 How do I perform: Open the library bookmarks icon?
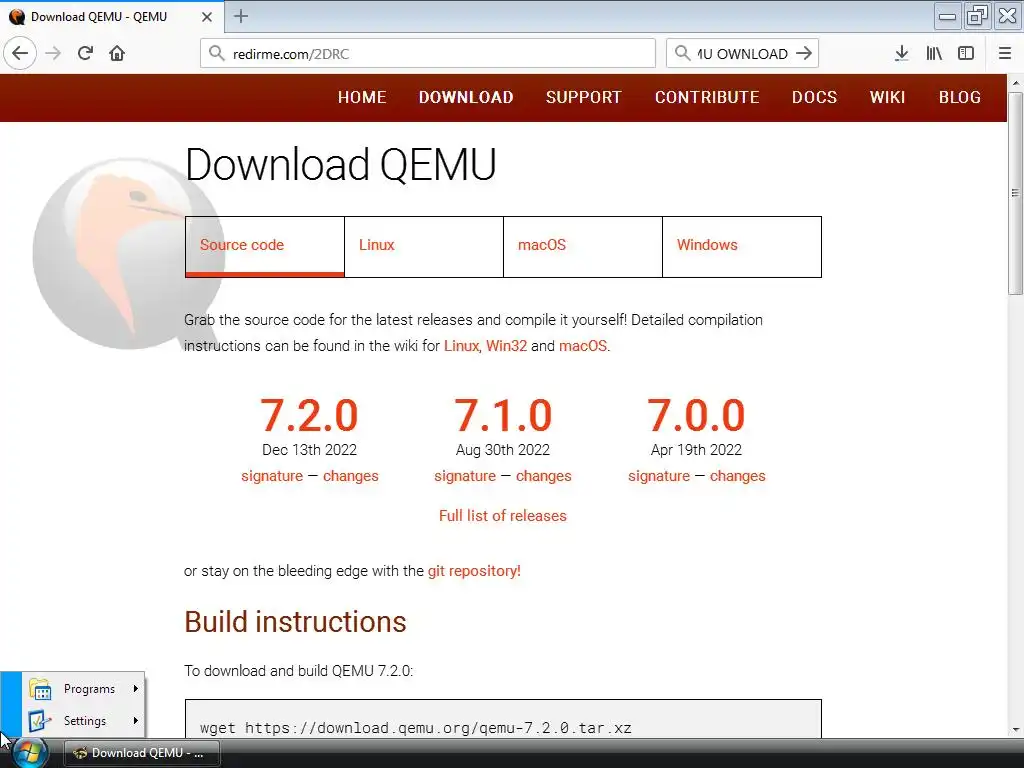click(x=934, y=54)
